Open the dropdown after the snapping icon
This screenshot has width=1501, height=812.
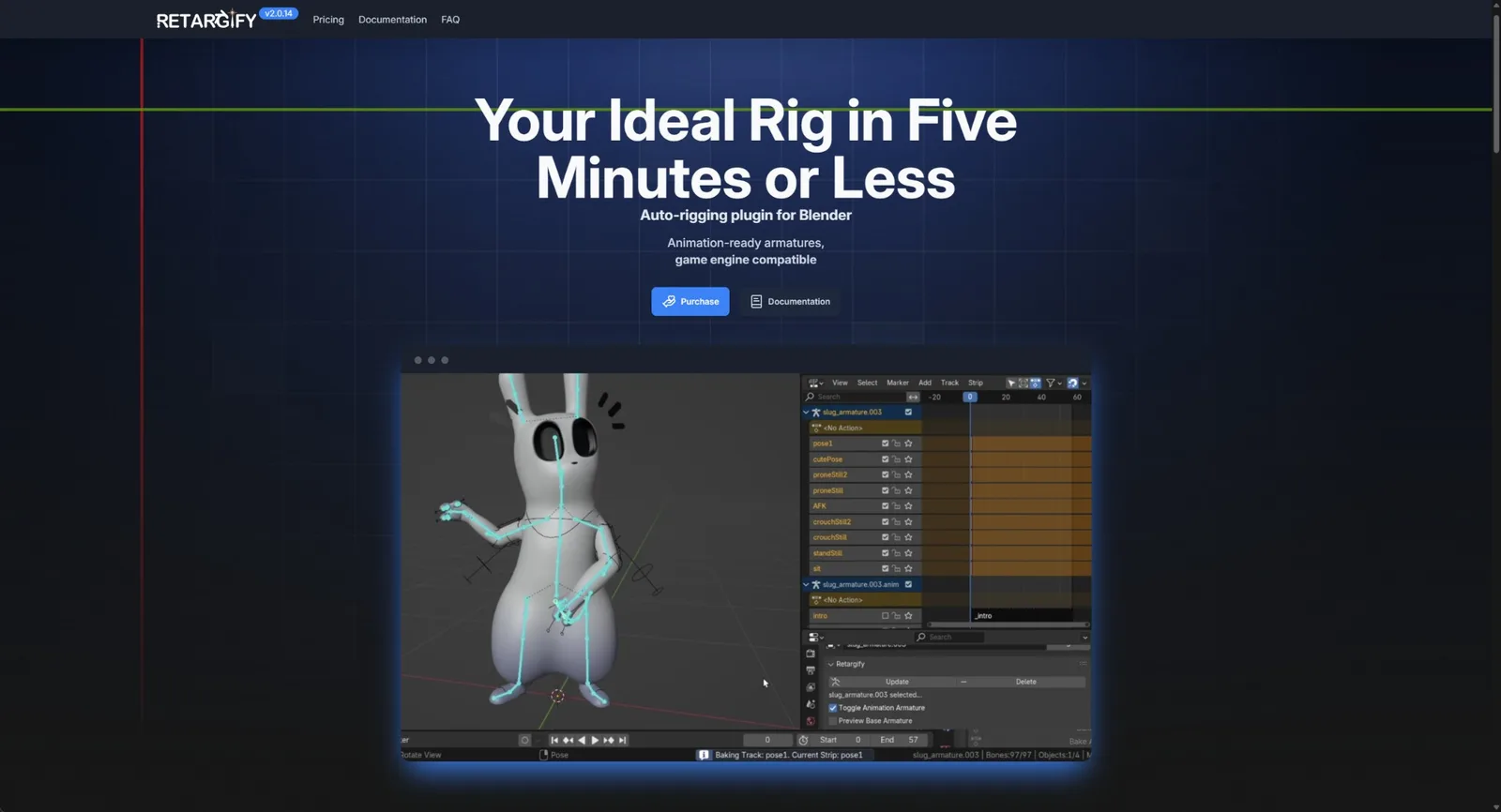[x=1084, y=383]
